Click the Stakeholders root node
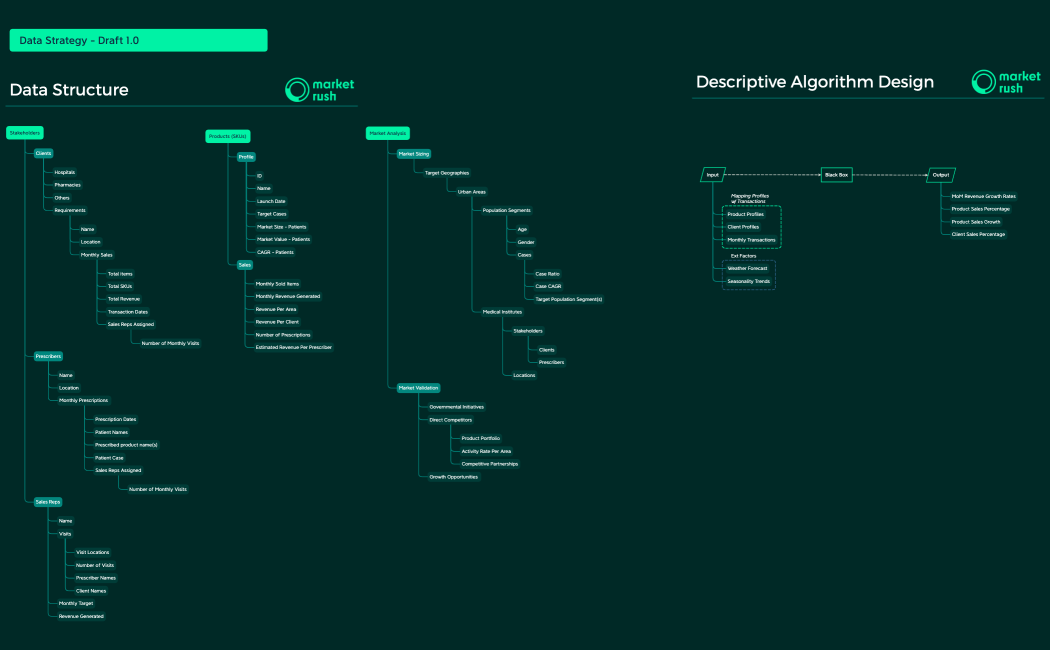The image size is (1050, 650). click(24, 132)
